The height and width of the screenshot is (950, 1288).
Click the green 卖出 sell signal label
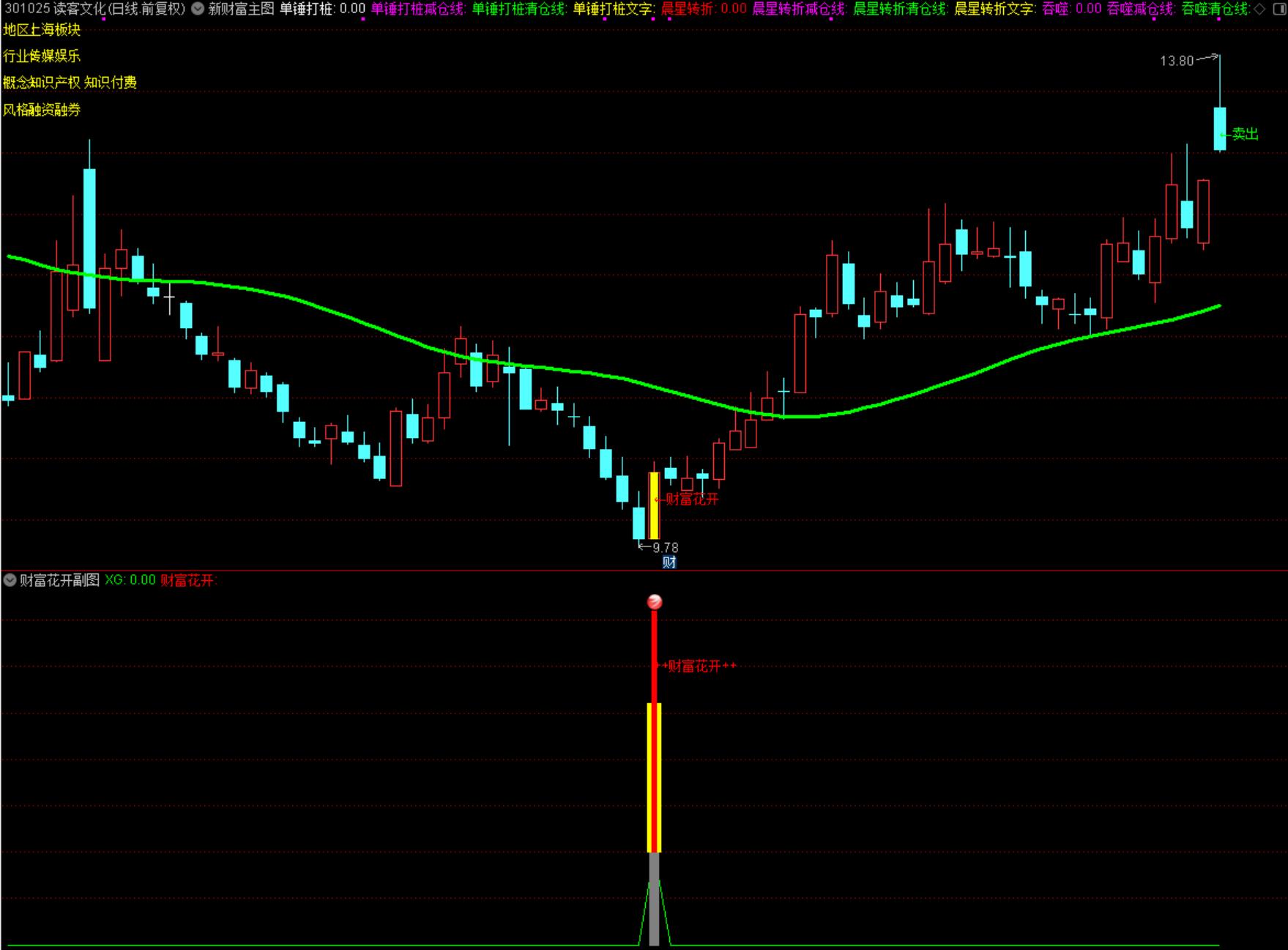coord(1245,134)
